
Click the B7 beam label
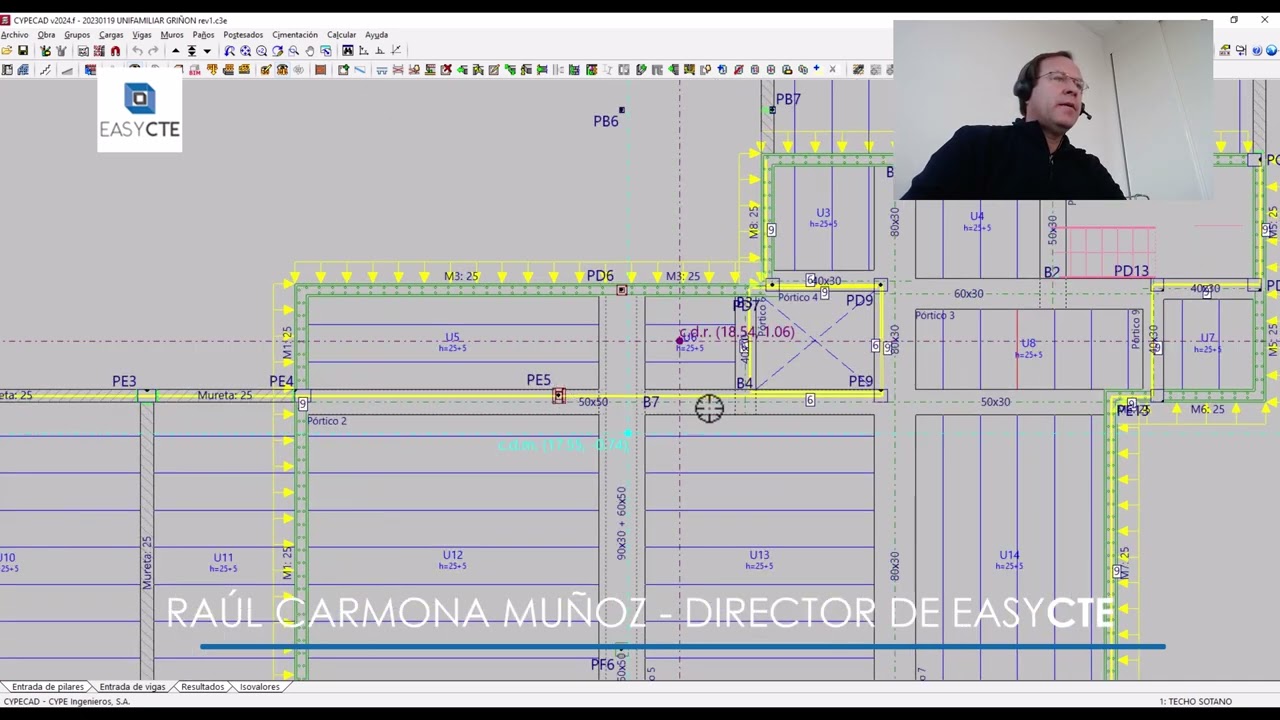(651, 402)
